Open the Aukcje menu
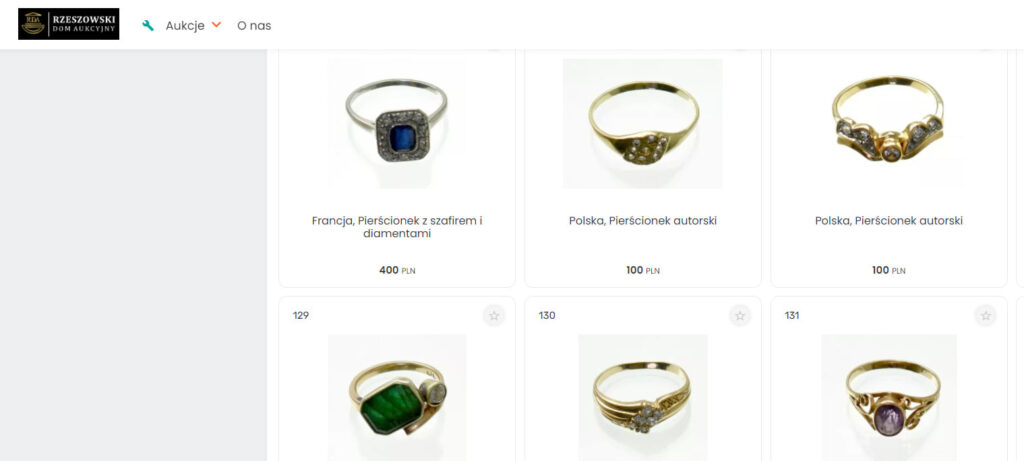The height and width of the screenshot is (461, 1024). (185, 25)
